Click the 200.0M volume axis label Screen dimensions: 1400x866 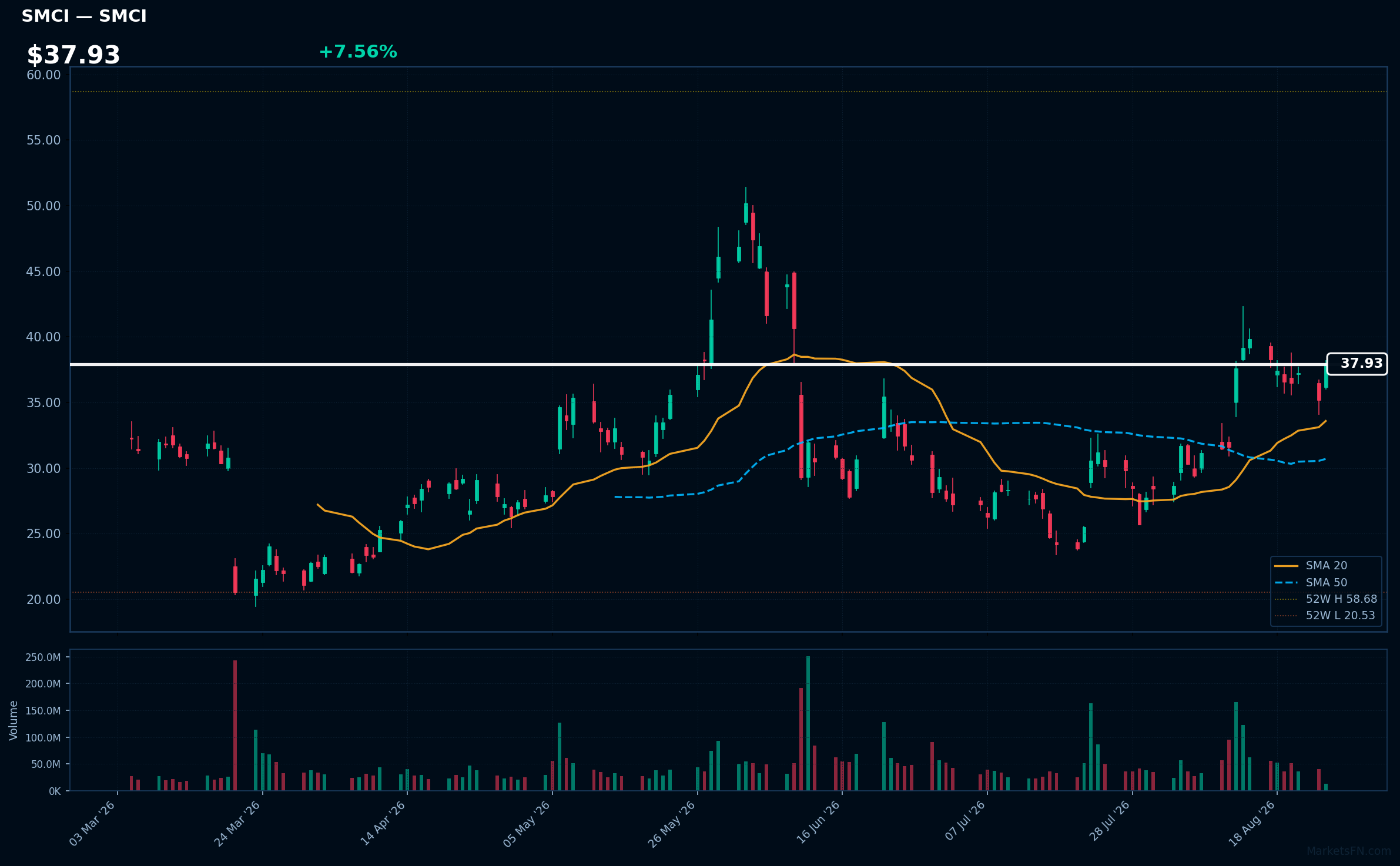point(43,684)
